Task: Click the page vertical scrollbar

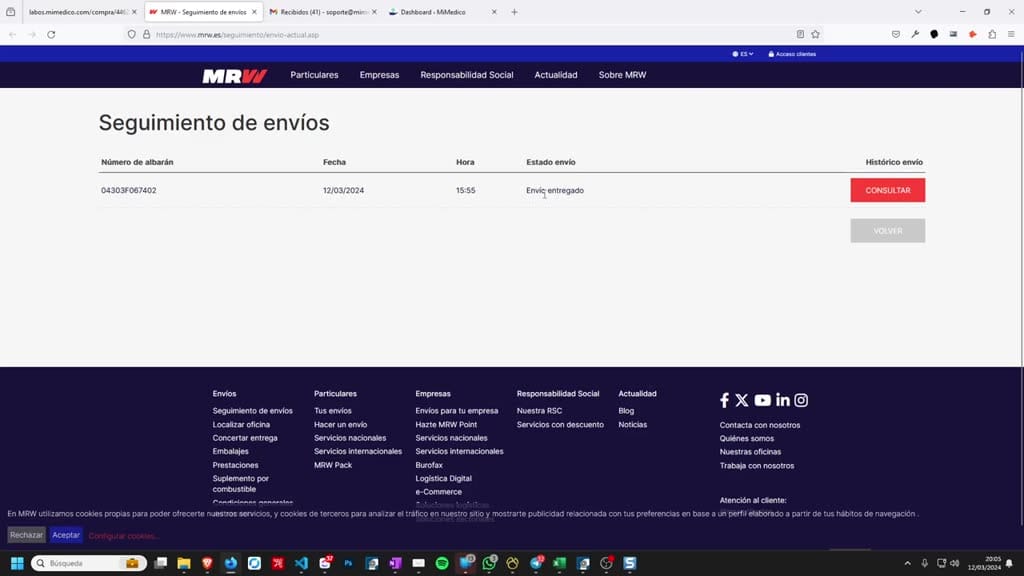Action: coord(1020,287)
